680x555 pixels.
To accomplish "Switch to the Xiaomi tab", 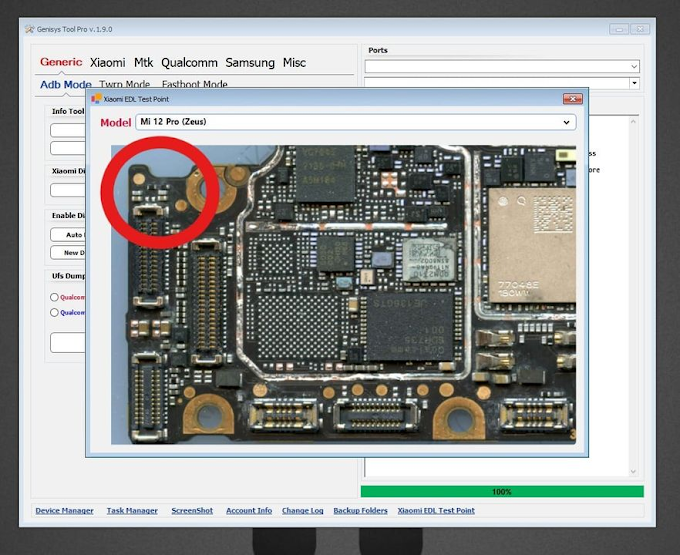I will tap(108, 63).
